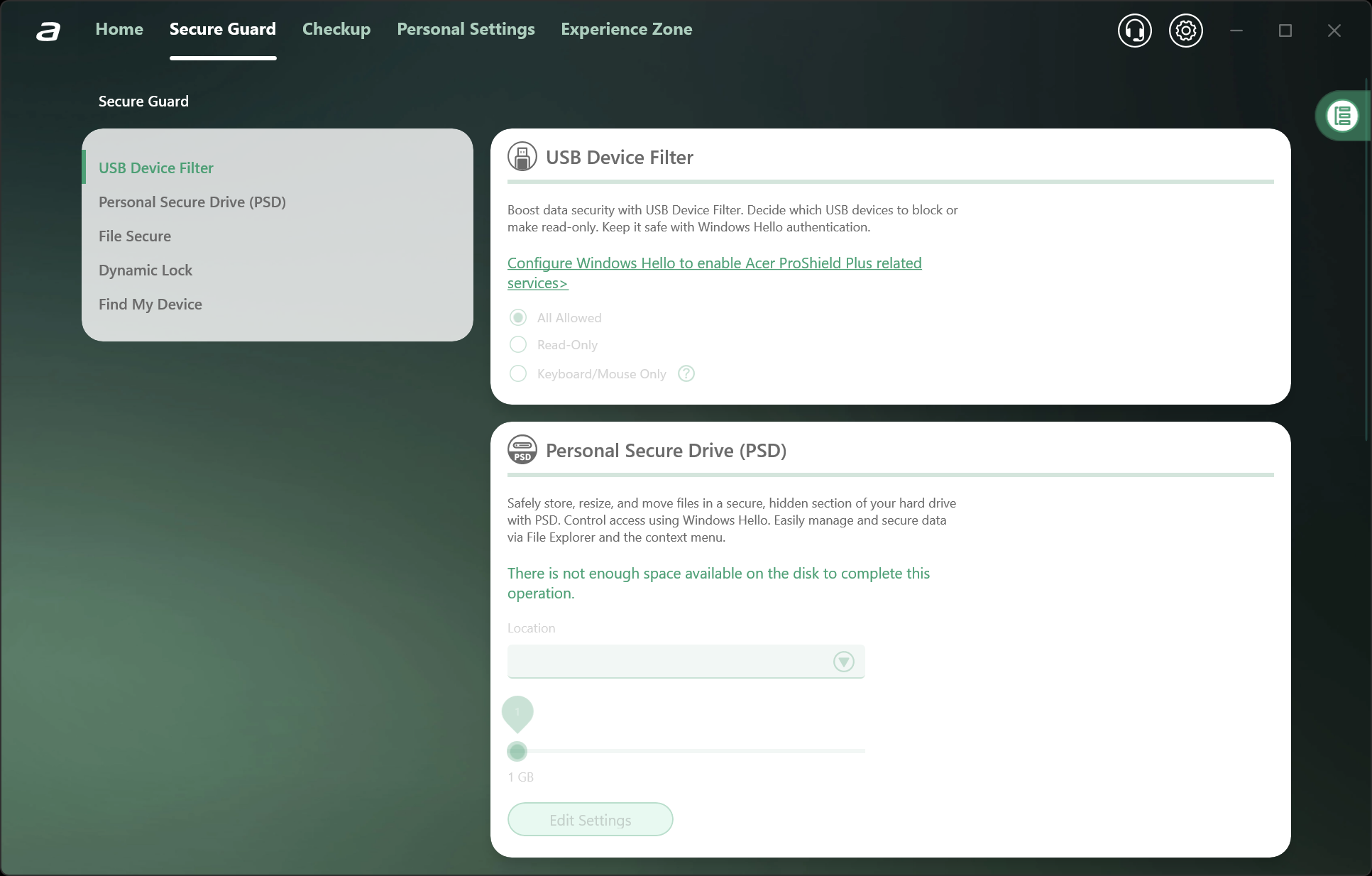Click the PSD size slider handle

pos(517,751)
